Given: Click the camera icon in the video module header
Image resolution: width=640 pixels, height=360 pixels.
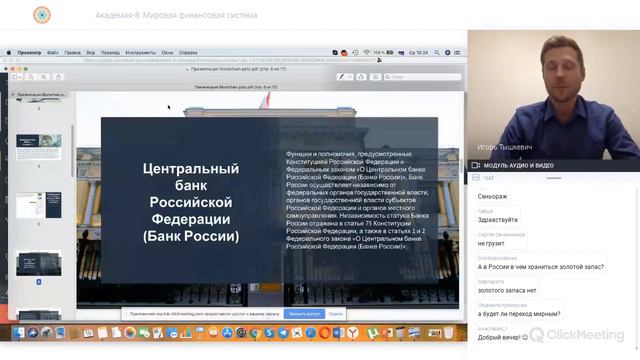Looking at the screenshot, I should tap(476, 165).
